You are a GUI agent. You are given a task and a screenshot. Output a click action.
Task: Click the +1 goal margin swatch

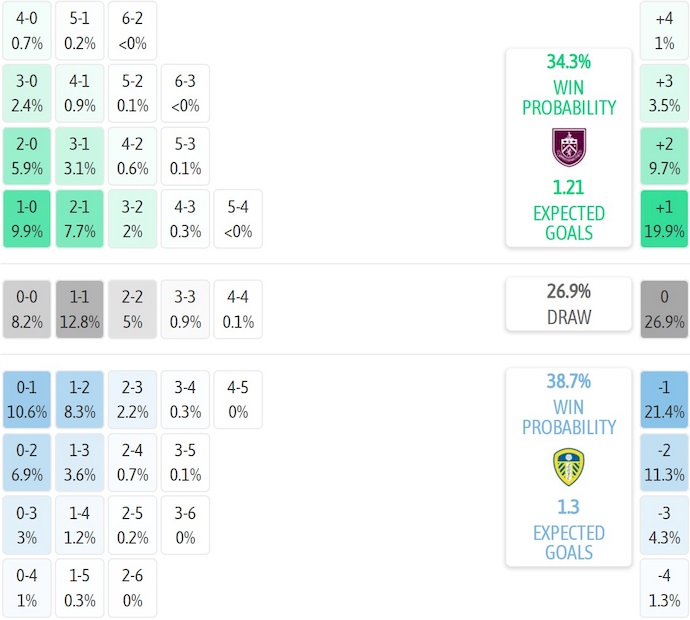[664, 219]
